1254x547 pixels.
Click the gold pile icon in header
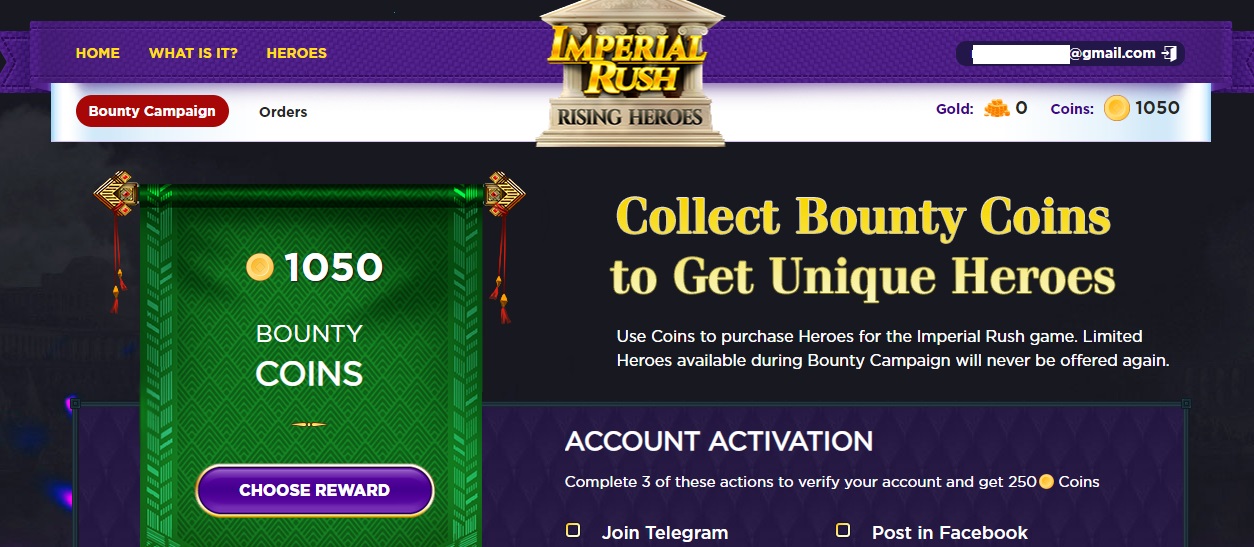click(x=997, y=109)
